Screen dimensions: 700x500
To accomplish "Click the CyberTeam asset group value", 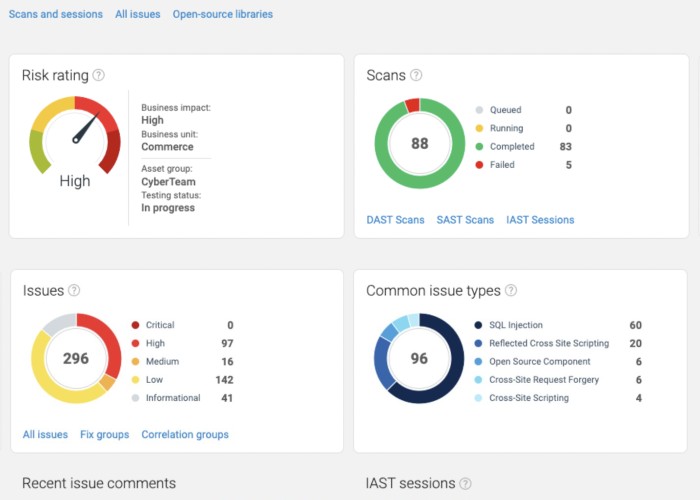I will pyautogui.click(x=168, y=182).
